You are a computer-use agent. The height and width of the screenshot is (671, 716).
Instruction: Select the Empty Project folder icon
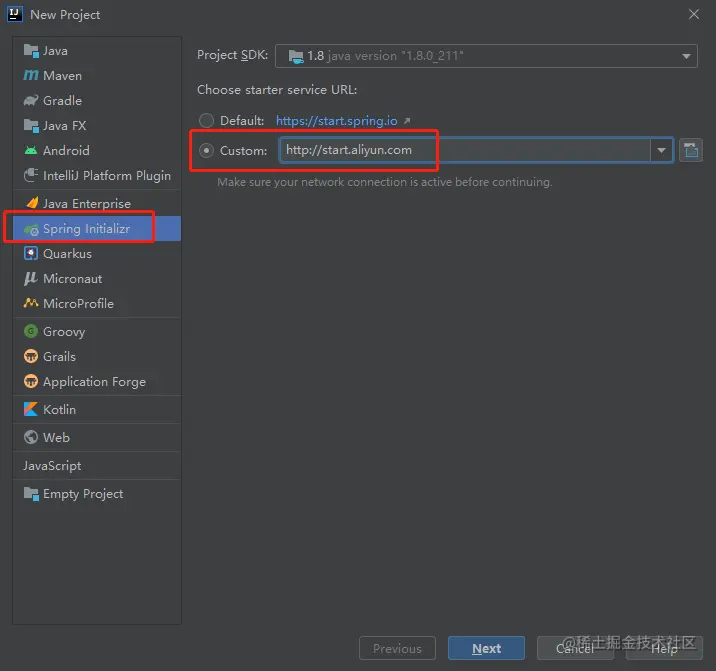pyautogui.click(x=31, y=494)
